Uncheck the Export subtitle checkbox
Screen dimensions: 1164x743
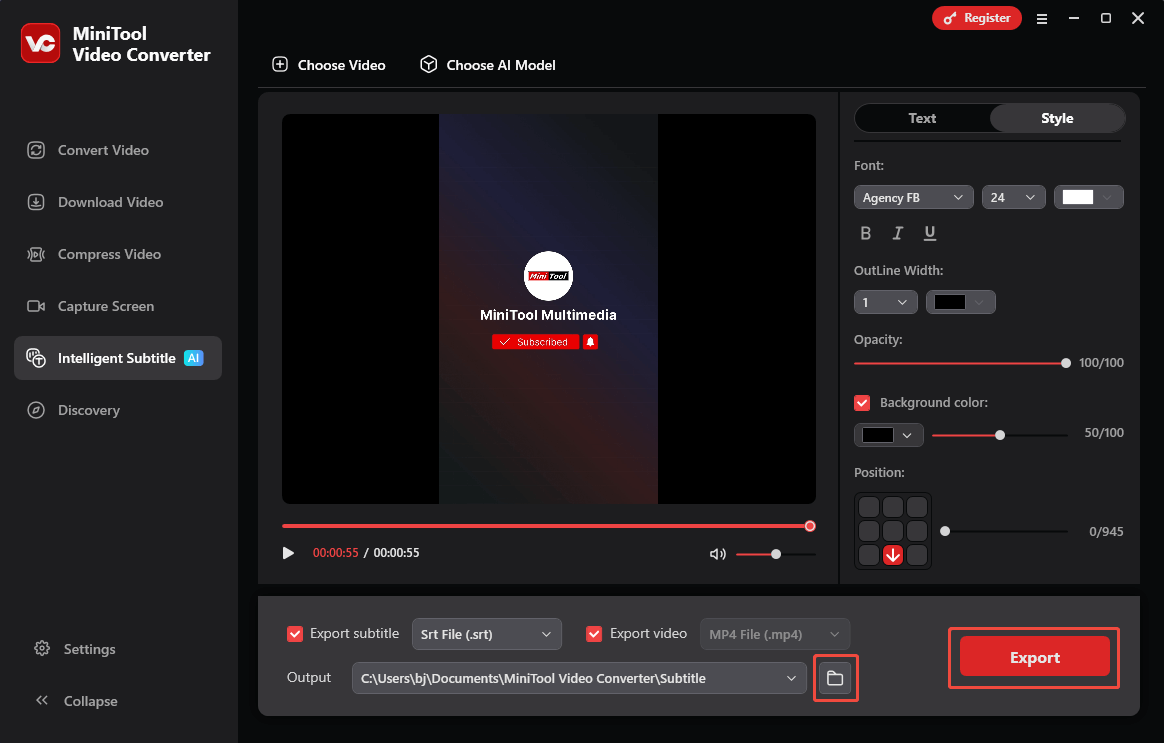click(x=295, y=634)
